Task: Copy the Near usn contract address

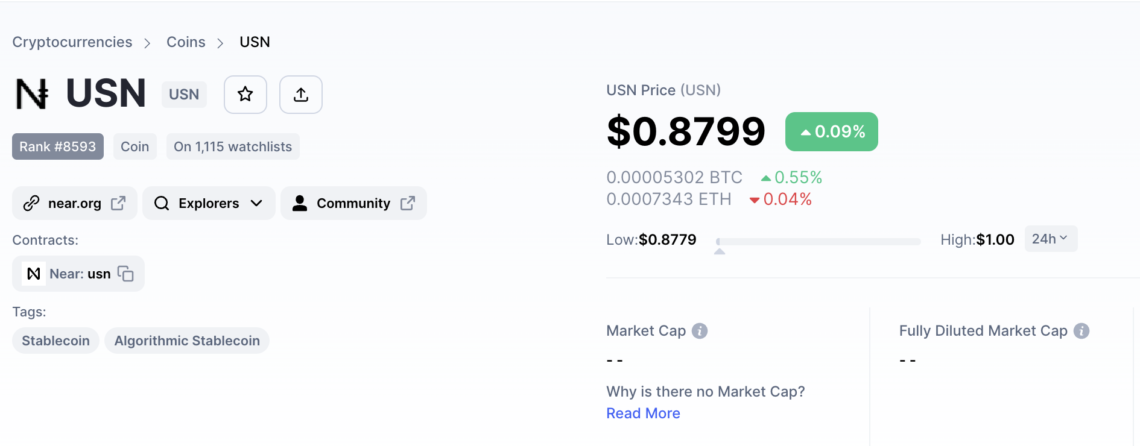Action: (x=127, y=274)
